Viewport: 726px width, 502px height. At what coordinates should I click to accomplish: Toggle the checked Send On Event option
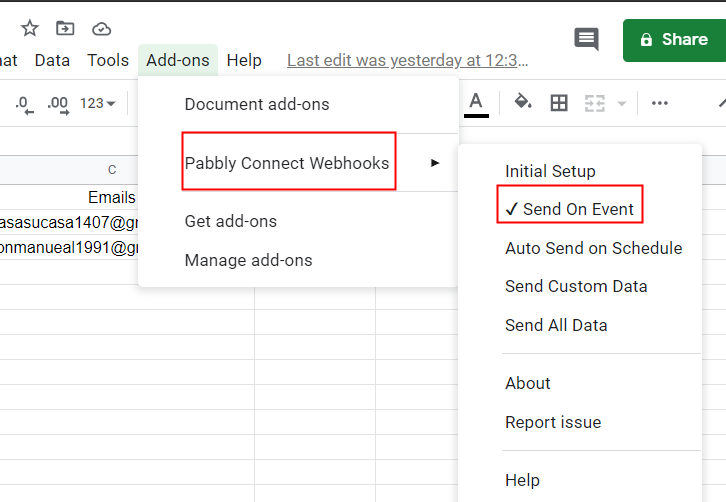[x=569, y=209]
